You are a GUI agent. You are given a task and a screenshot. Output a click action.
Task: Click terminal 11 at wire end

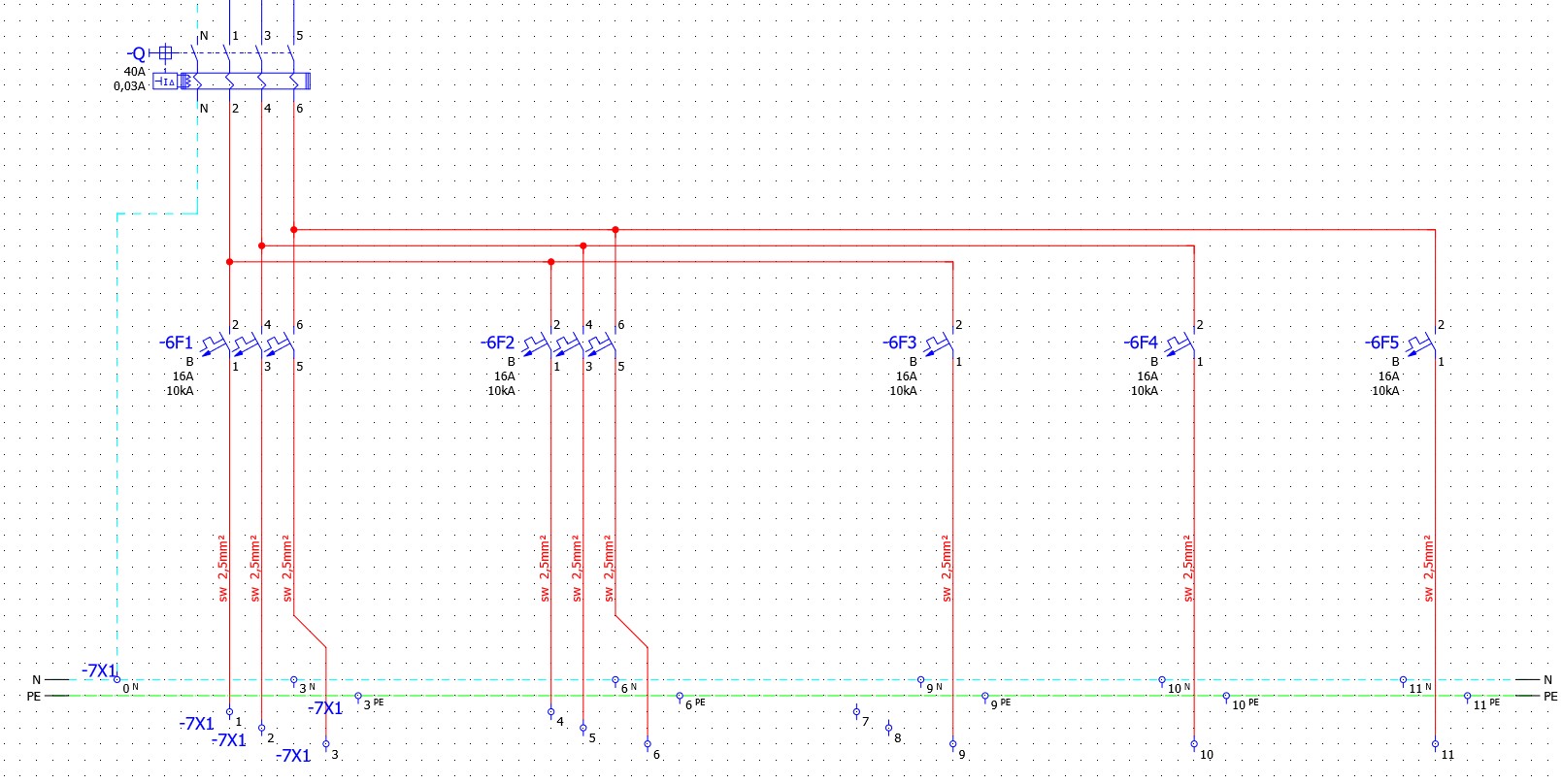[x=1435, y=747]
